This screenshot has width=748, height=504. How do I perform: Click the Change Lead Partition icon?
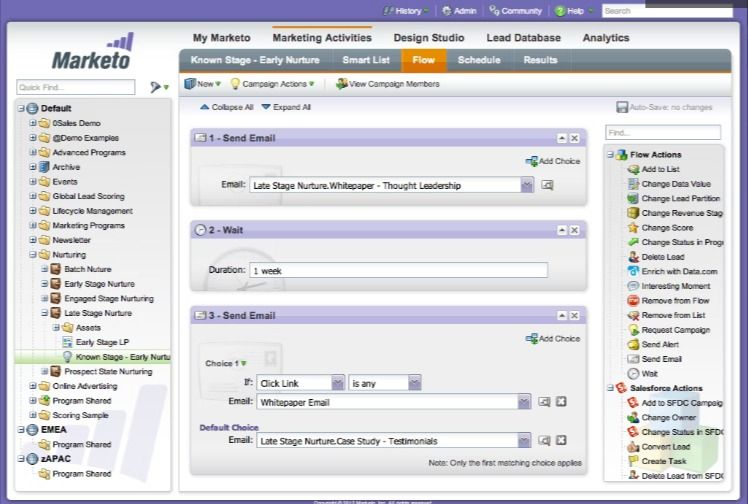(633, 198)
